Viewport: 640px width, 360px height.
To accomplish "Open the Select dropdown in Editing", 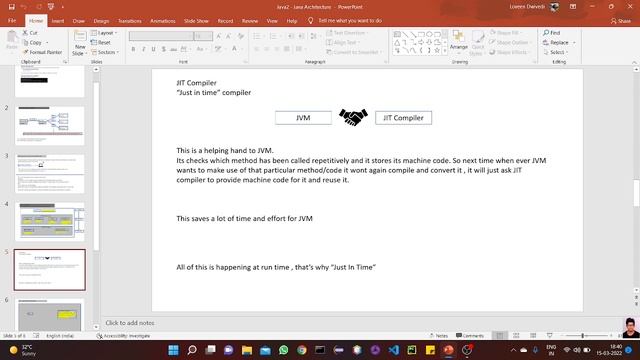I will coord(556,52).
